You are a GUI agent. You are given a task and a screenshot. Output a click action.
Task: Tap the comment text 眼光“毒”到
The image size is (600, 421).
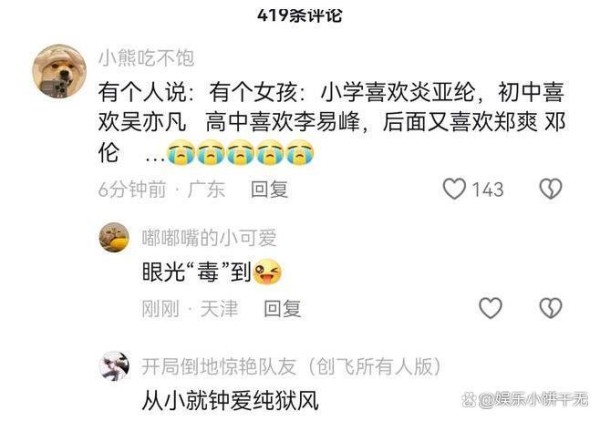click(x=196, y=272)
